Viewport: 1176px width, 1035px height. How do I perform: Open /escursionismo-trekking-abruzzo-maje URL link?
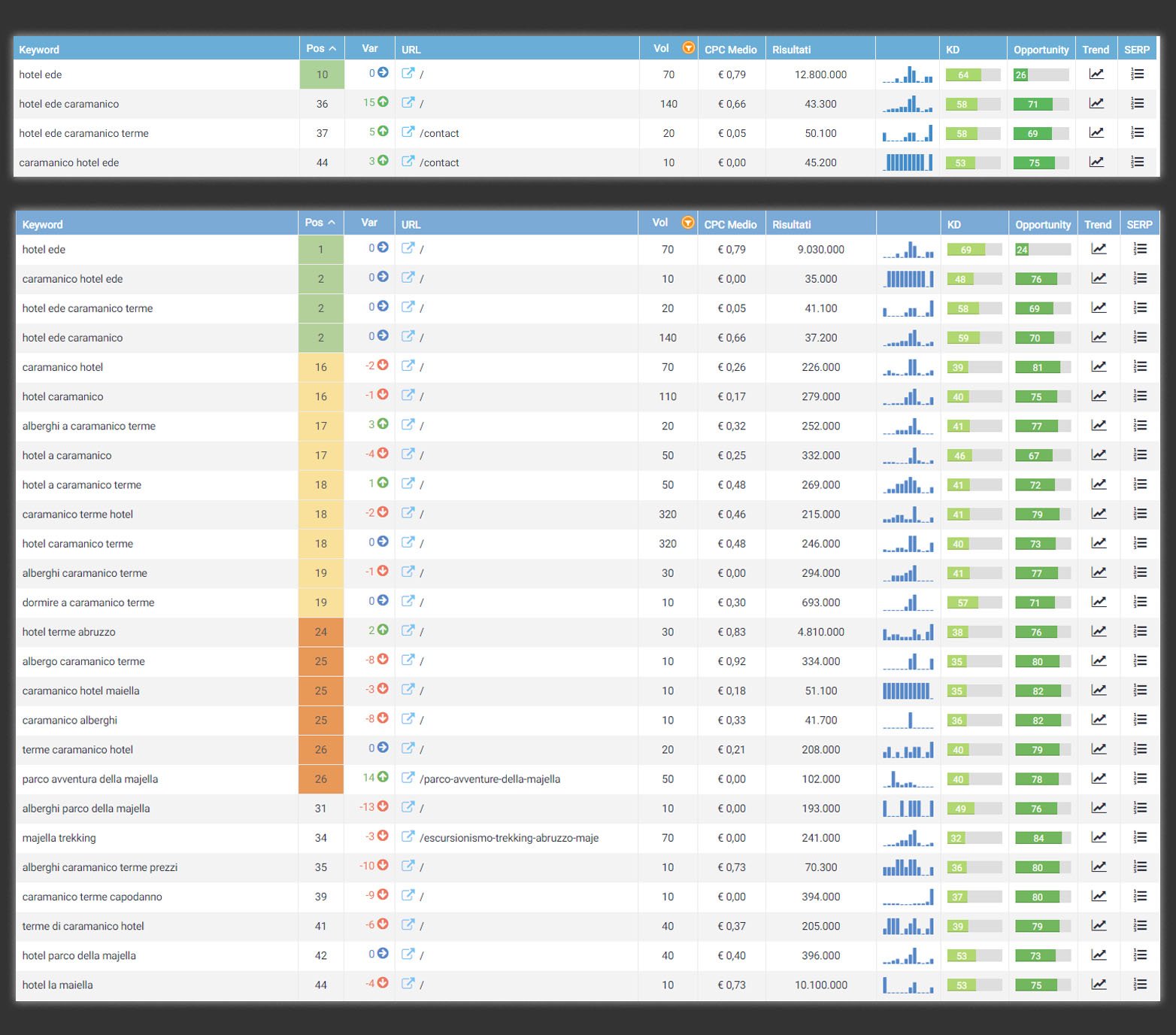pos(509,838)
